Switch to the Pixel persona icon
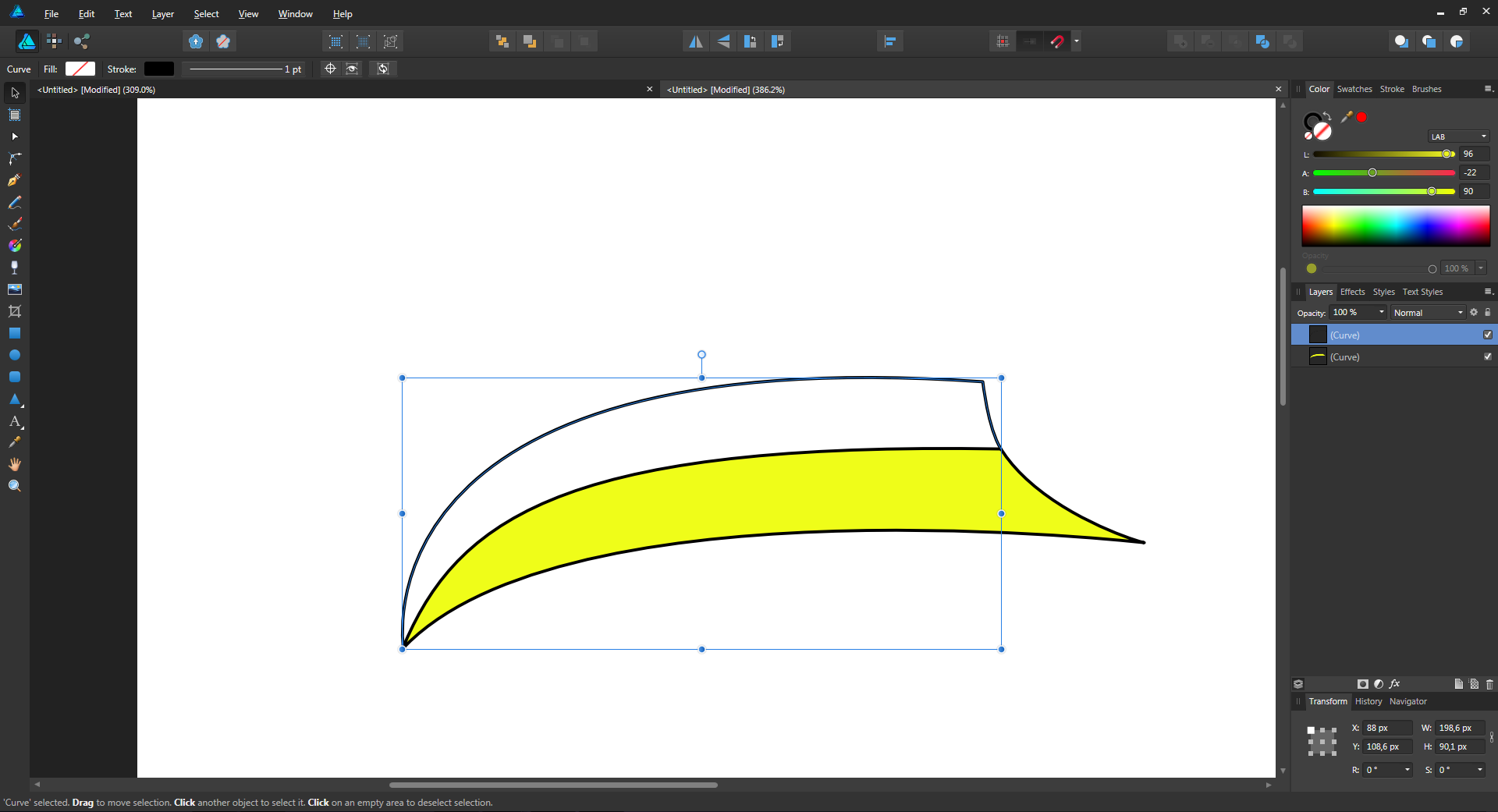The width and height of the screenshot is (1498, 812). (x=54, y=41)
